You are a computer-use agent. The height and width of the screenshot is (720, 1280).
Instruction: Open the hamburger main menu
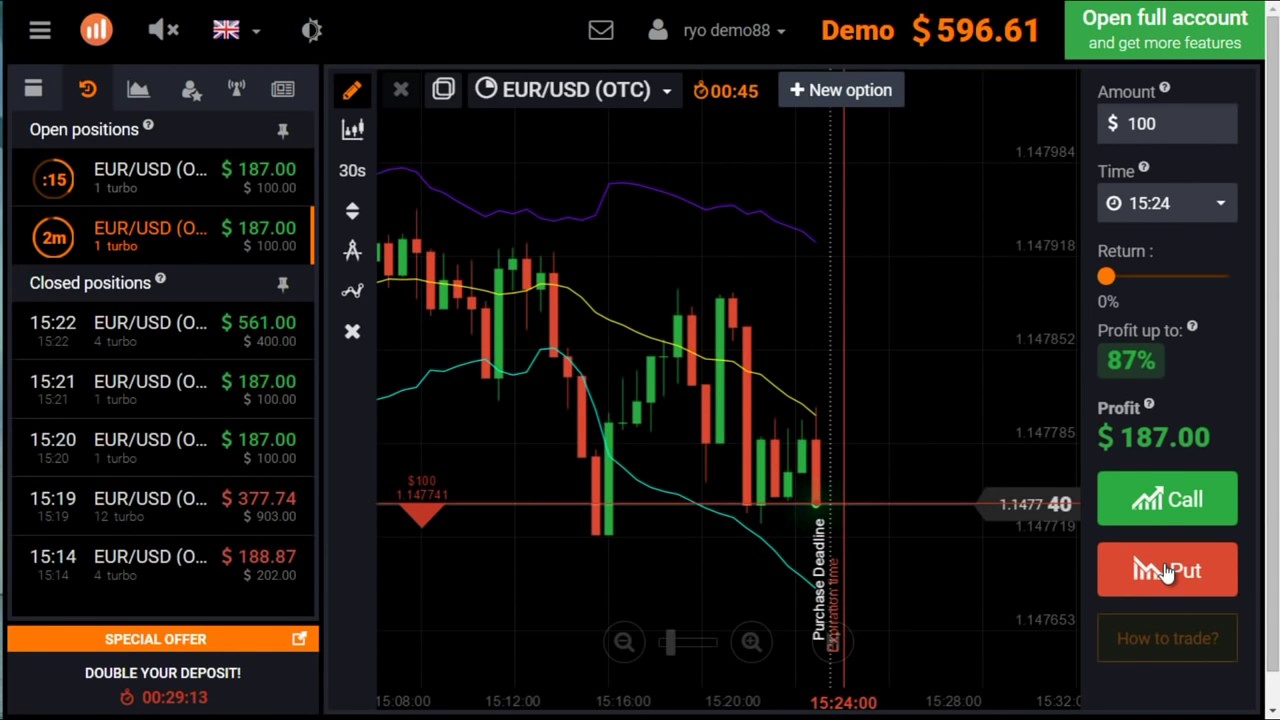click(40, 30)
